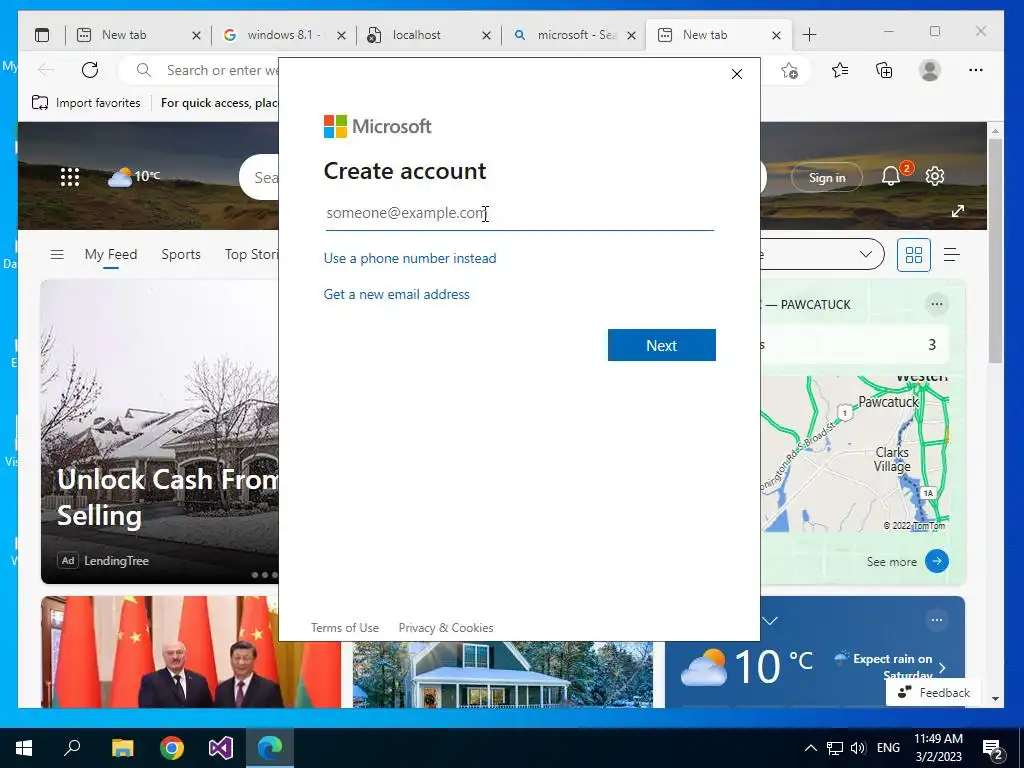Open the Collections icon

[884, 70]
